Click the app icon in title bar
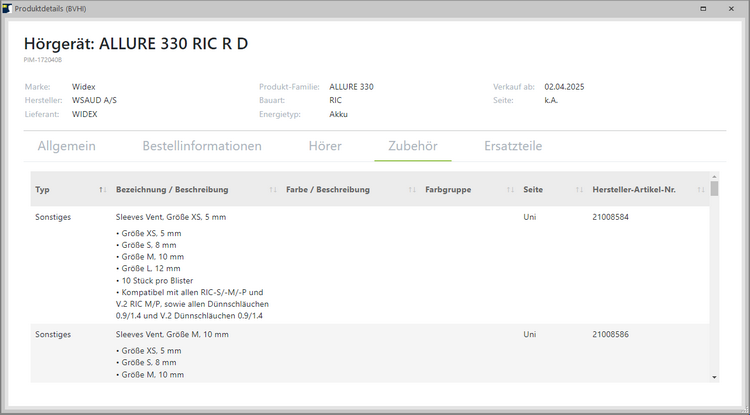Image resolution: width=750 pixels, height=415 pixels. [7, 9]
